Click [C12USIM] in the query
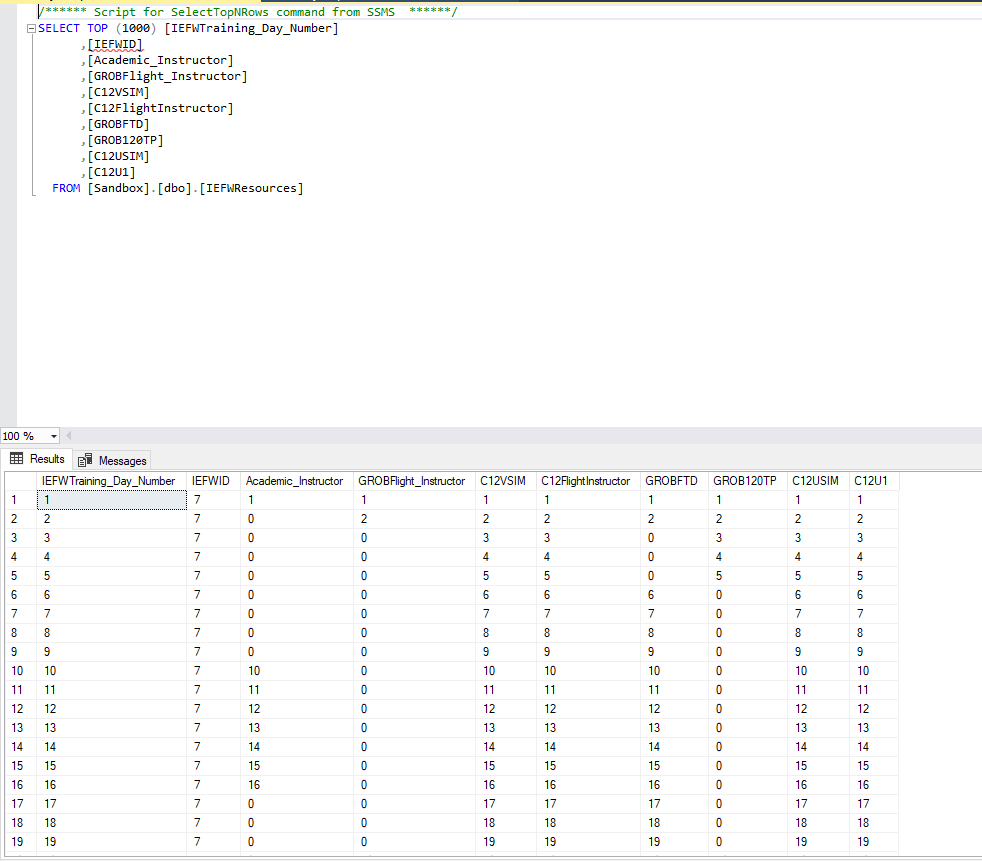The width and height of the screenshot is (982, 861). coord(118,156)
